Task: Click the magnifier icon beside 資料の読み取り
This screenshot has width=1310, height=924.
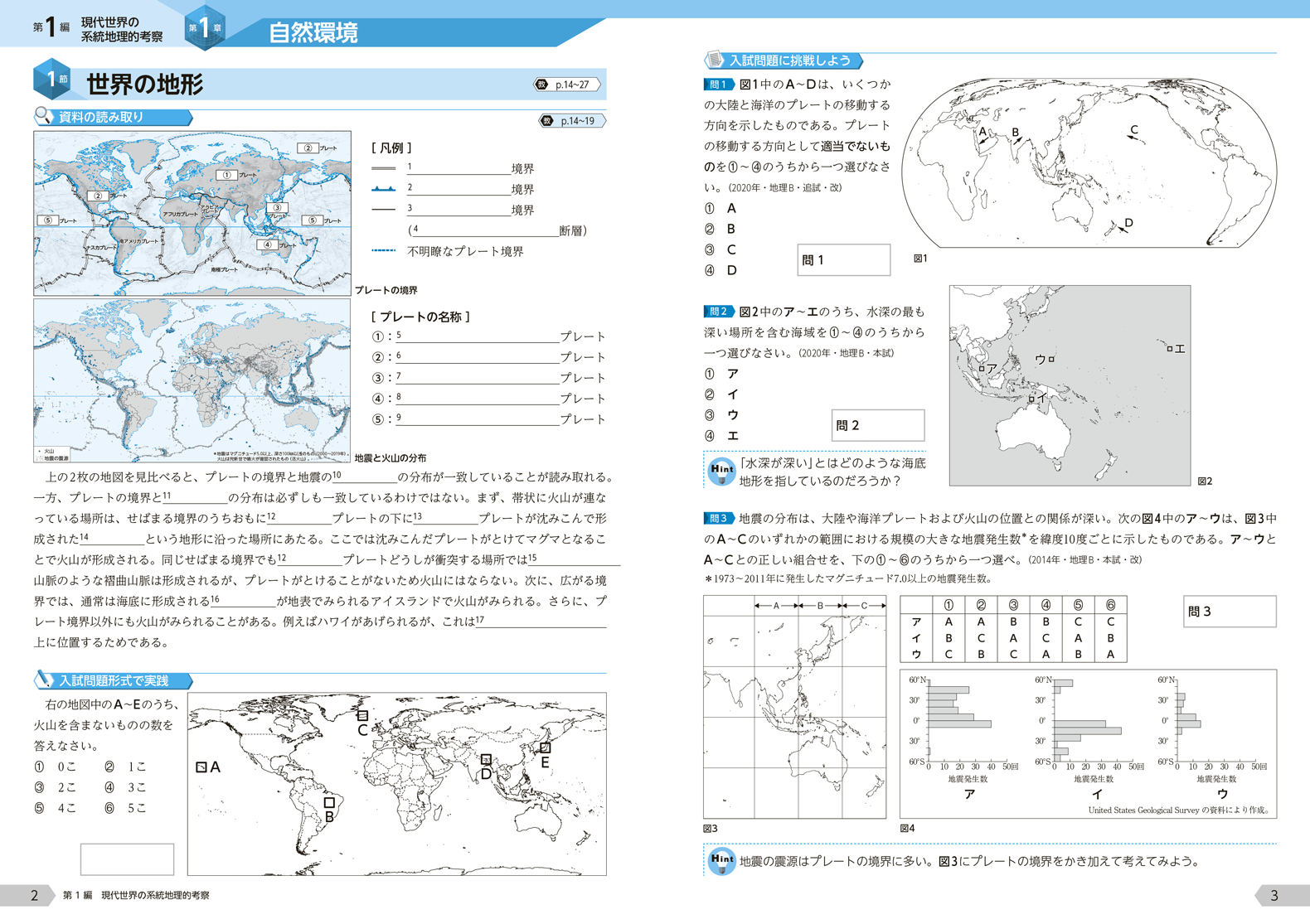Action: coord(44,117)
